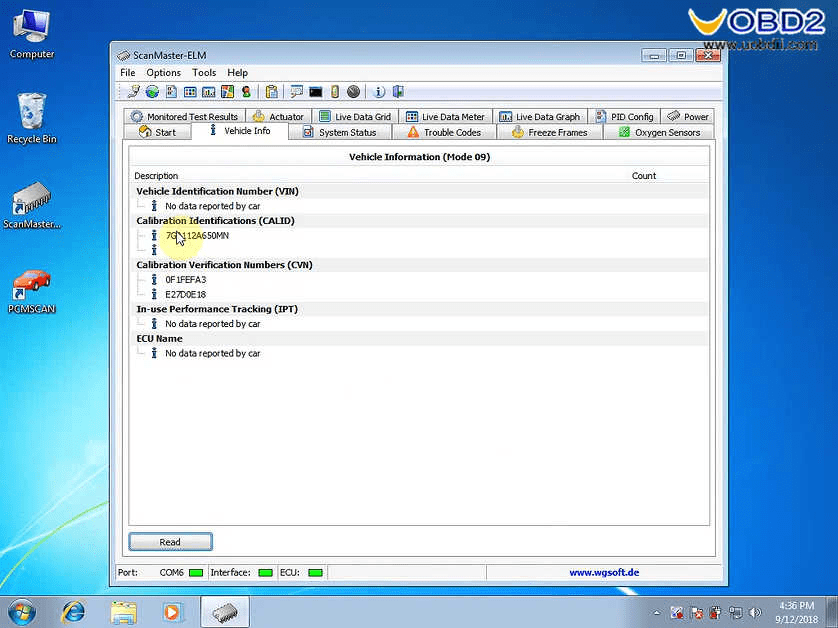Click the terminal screen toolbar icon

coord(315,91)
